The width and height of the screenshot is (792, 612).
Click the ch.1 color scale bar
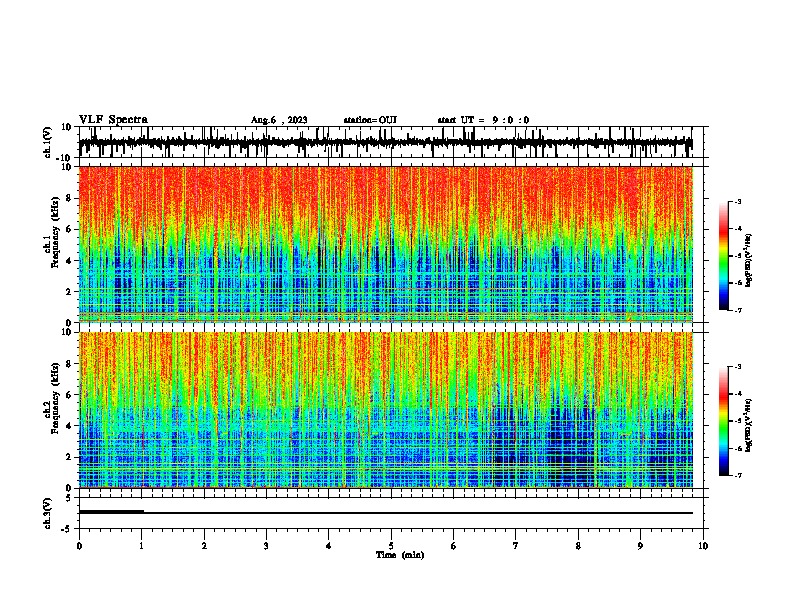tap(724, 256)
